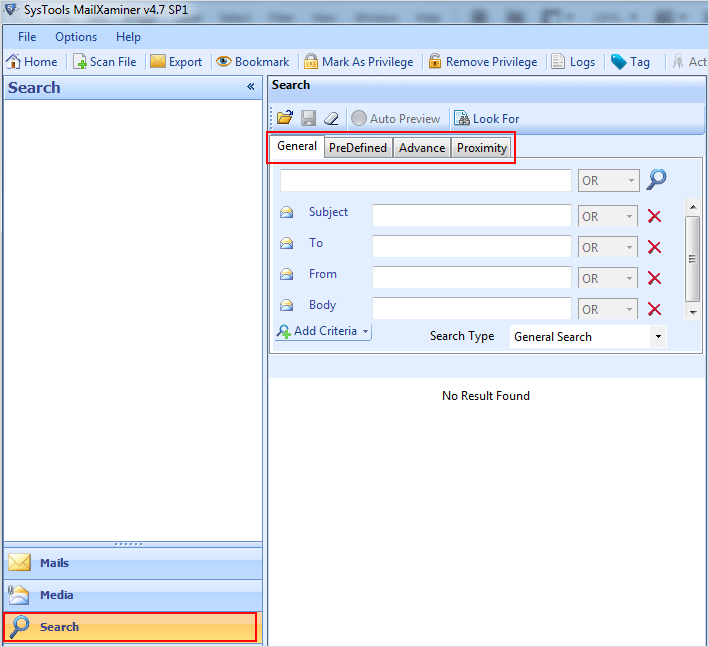Open the Mails navigation pane
This screenshot has width=709, height=647.
(133, 563)
